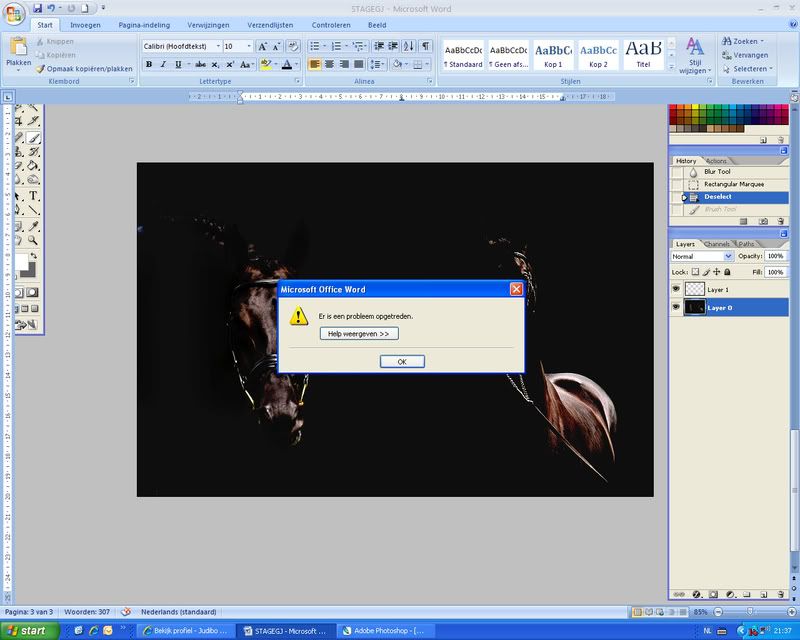Image resolution: width=800 pixels, height=640 pixels.
Task: Toggle show paragraph marks (¶)
Action: click(x=425, y=46)
